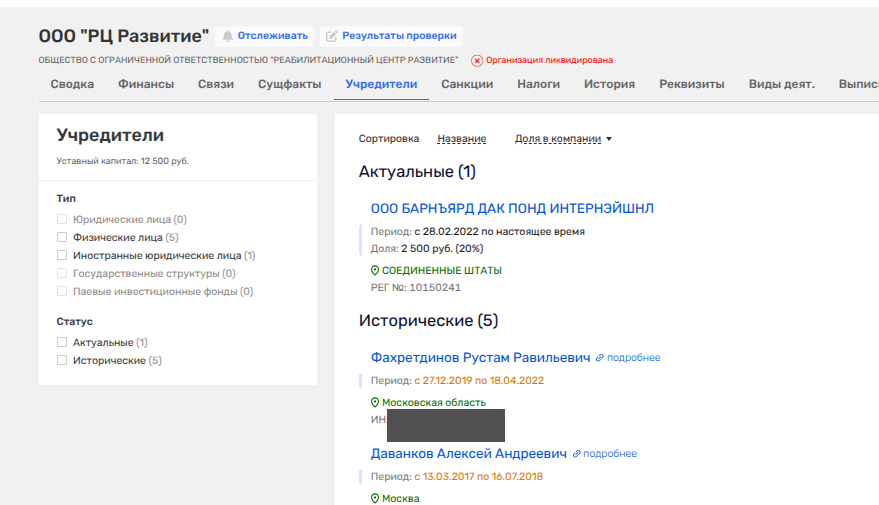The width and height of the screenshot is (879, 505).
Task: Sort founders by Доля в компании
Action: point(558,138)
